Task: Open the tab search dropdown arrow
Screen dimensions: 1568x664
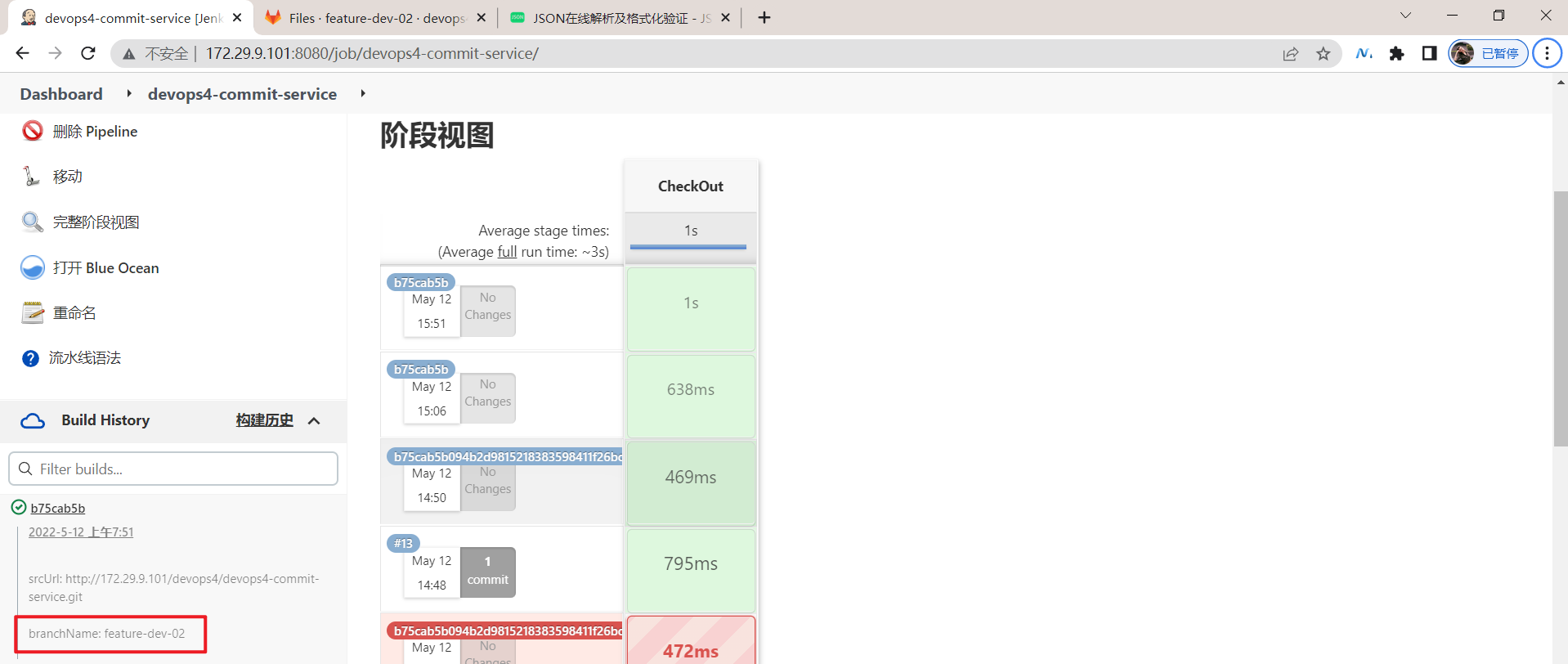Action: (x=1405, y=16)
